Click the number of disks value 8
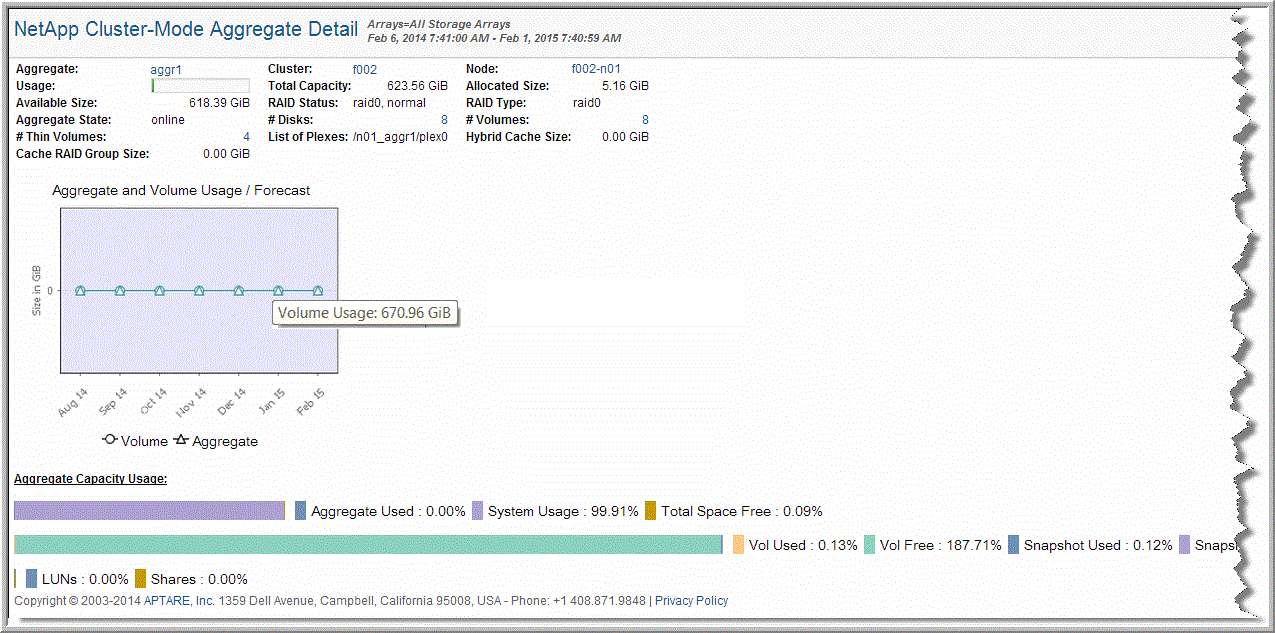The width and height of the screenshot is (1275, 633). coord(444,120)
